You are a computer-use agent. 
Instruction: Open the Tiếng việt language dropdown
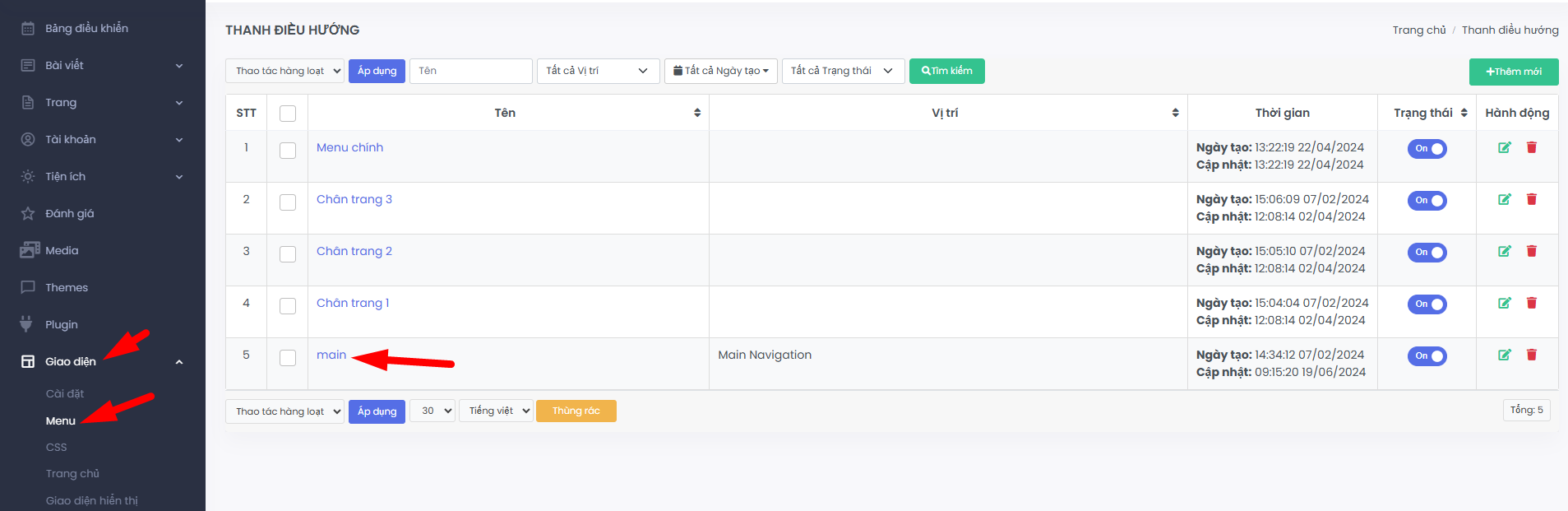496,411
